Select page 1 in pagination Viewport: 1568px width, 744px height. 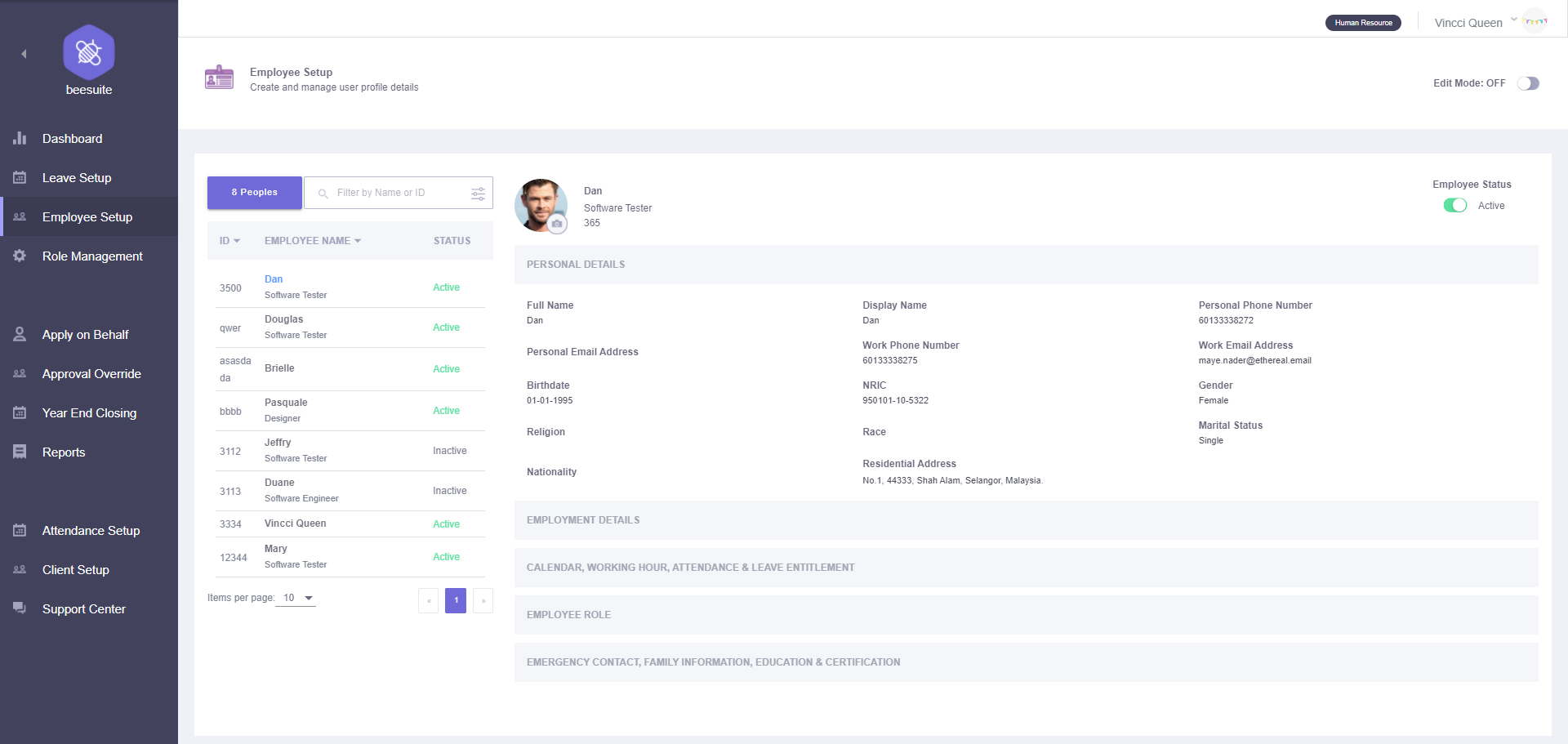point(456,600)
